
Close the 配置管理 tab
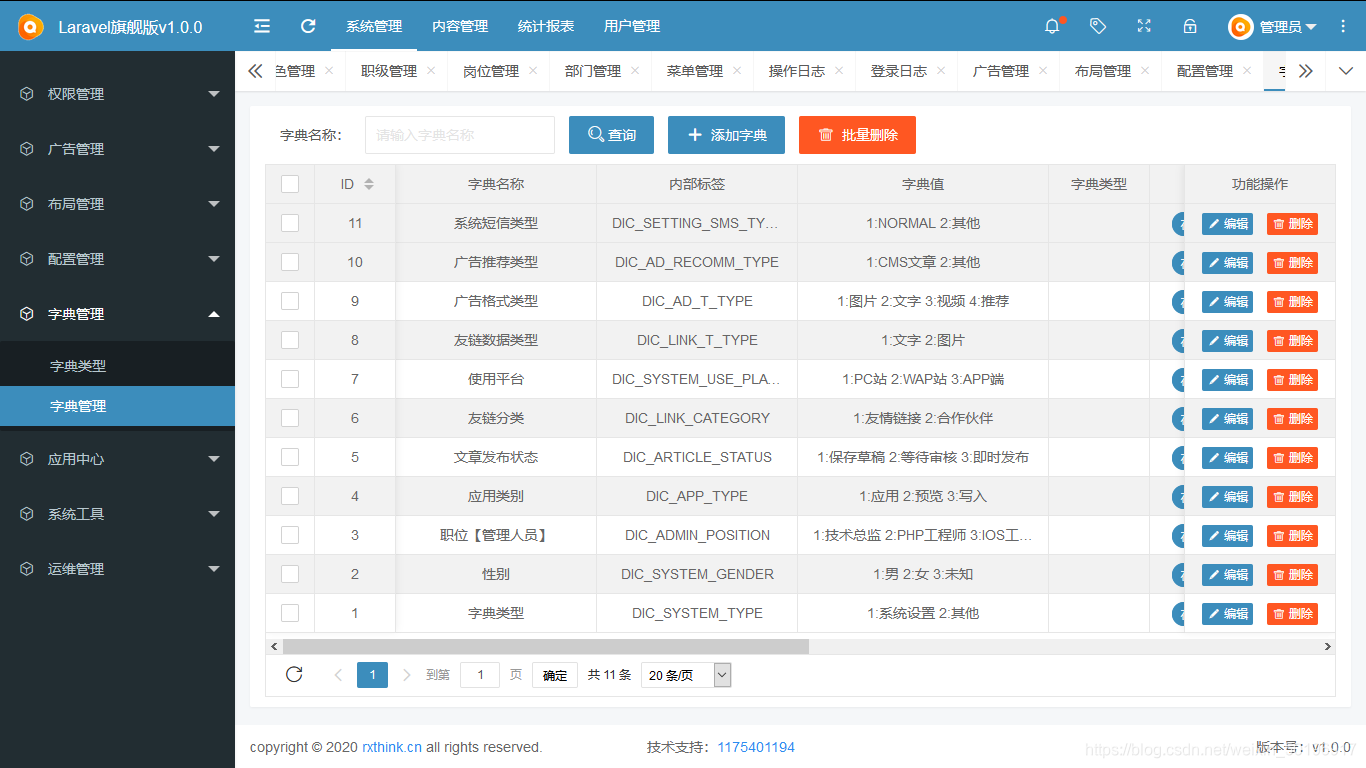pyautogui.click(x=1247, y=70)
